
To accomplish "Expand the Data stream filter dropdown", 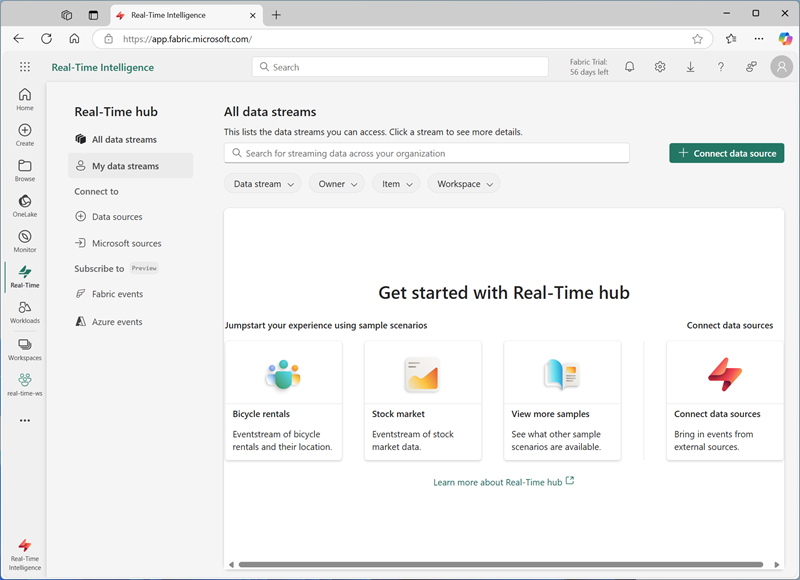I will (x=263, y=184).
